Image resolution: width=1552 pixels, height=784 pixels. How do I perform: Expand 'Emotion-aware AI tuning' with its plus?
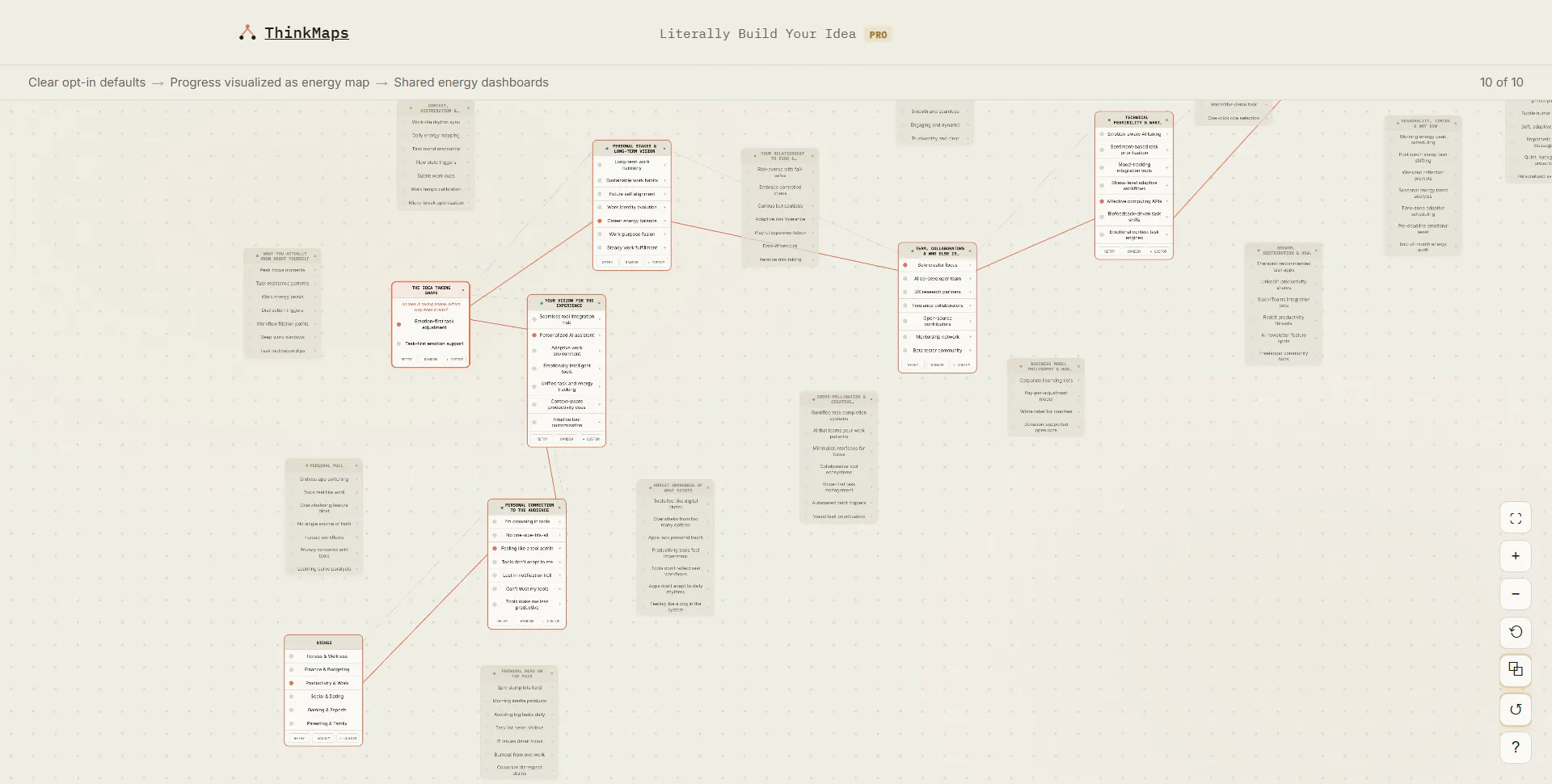(1166, 134)
